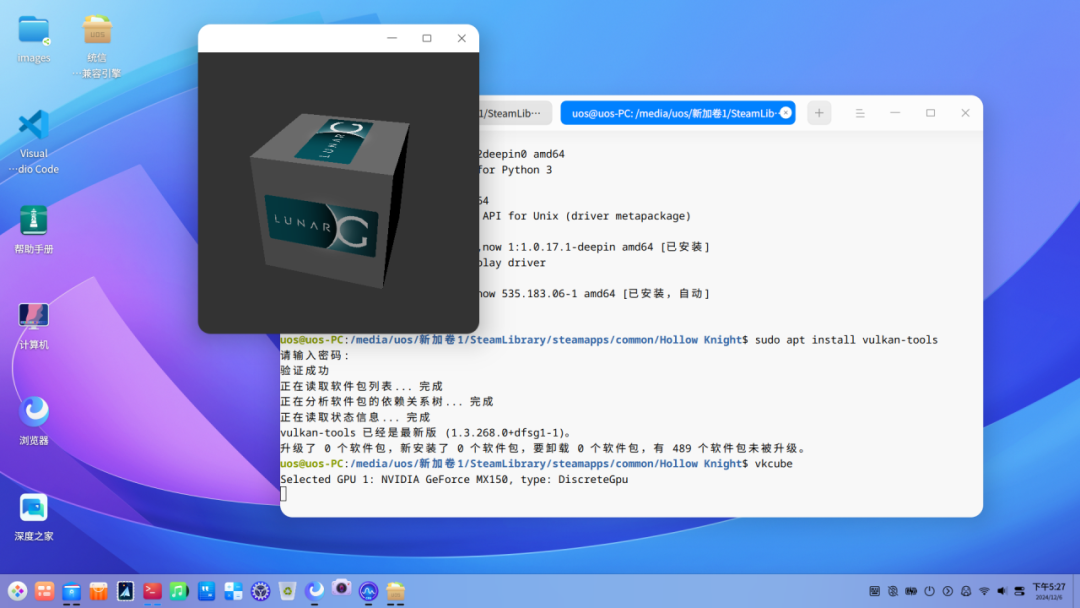Open the keyboard input indicator in tray
This screenshot has height=608, width=1080.
(x=874, y=591)
